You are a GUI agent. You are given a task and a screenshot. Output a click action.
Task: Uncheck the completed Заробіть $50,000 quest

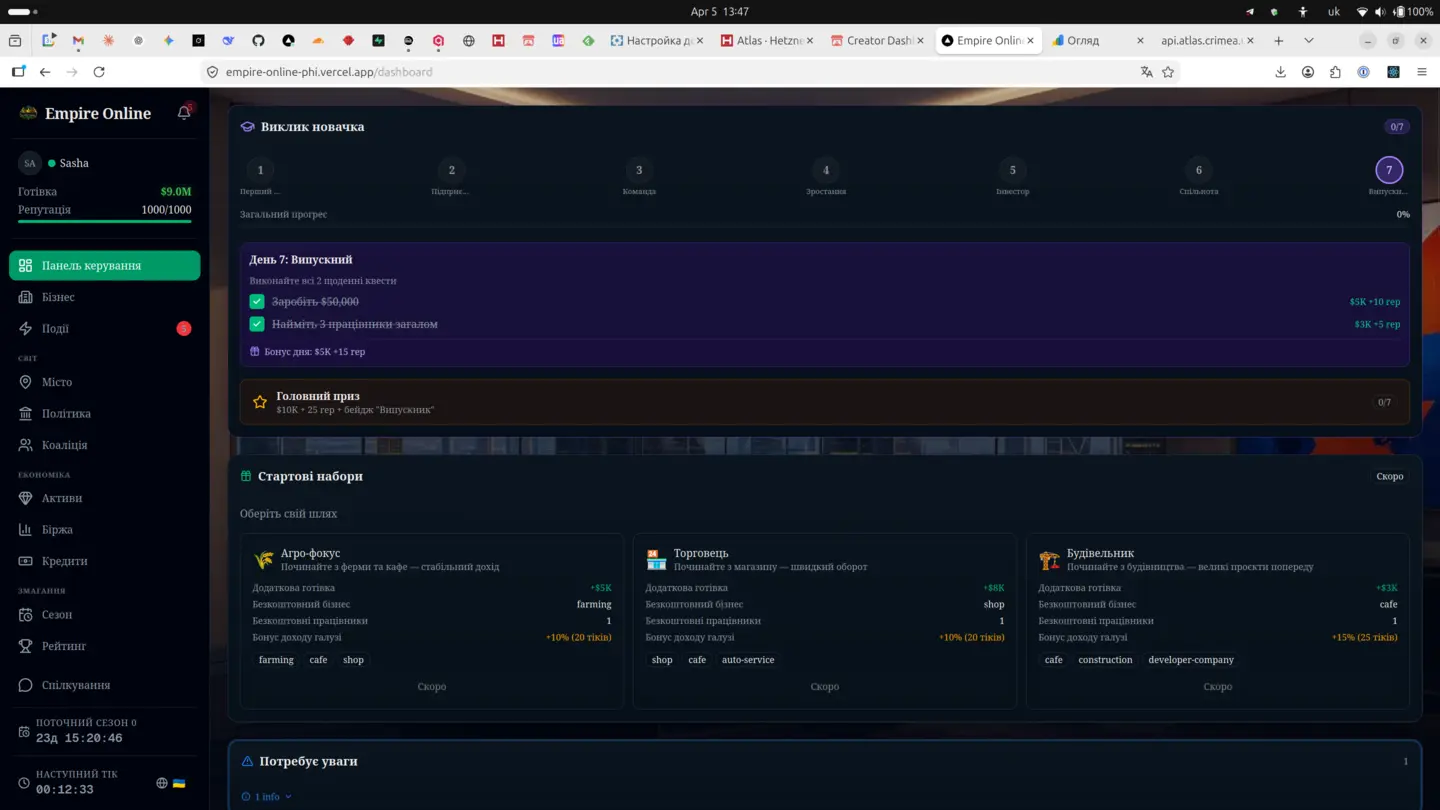click(x=257, y=301)
